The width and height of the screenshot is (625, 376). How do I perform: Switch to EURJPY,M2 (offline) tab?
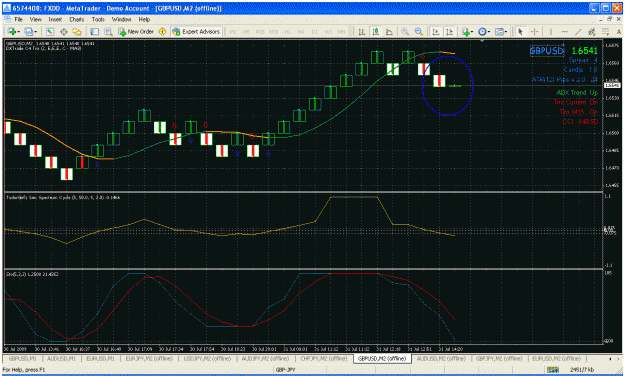coord(149,358)
